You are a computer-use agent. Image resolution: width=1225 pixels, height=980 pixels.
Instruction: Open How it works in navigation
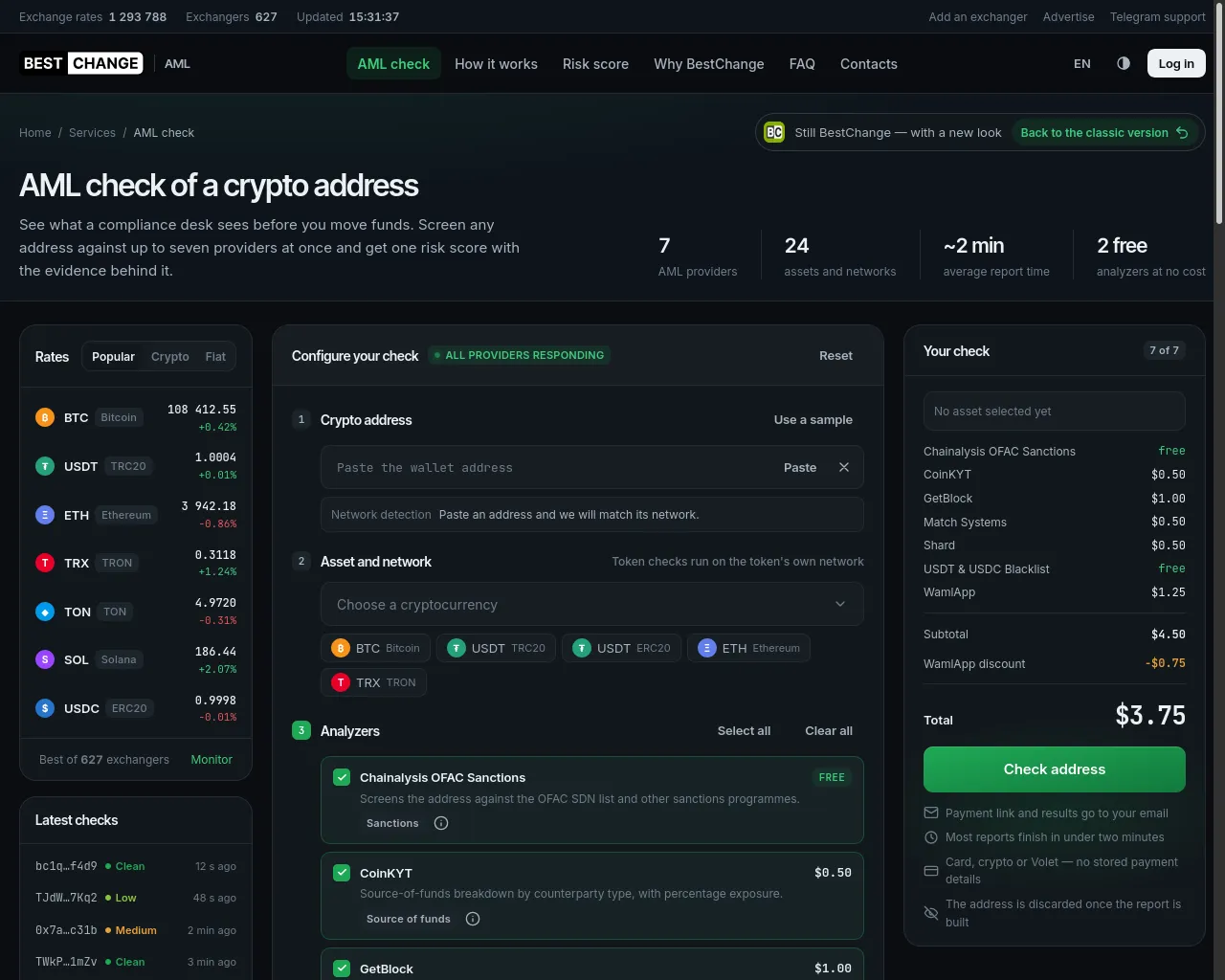[x=496, y=63]
